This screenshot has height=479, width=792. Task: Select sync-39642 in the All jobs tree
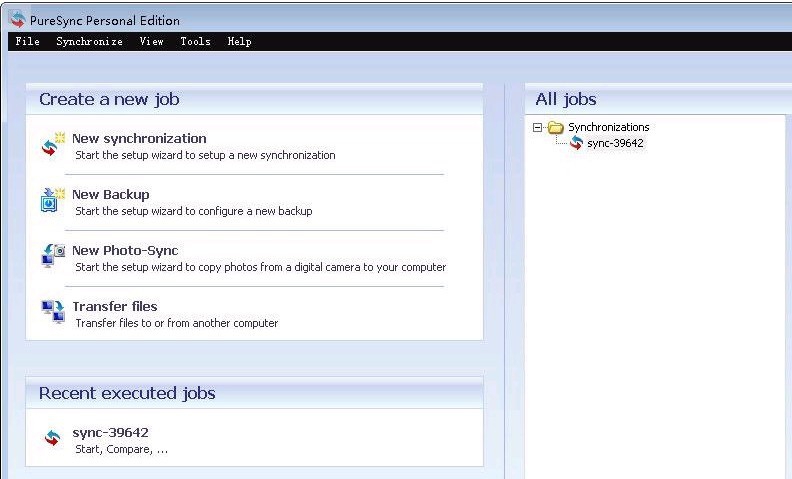(615, 143)
